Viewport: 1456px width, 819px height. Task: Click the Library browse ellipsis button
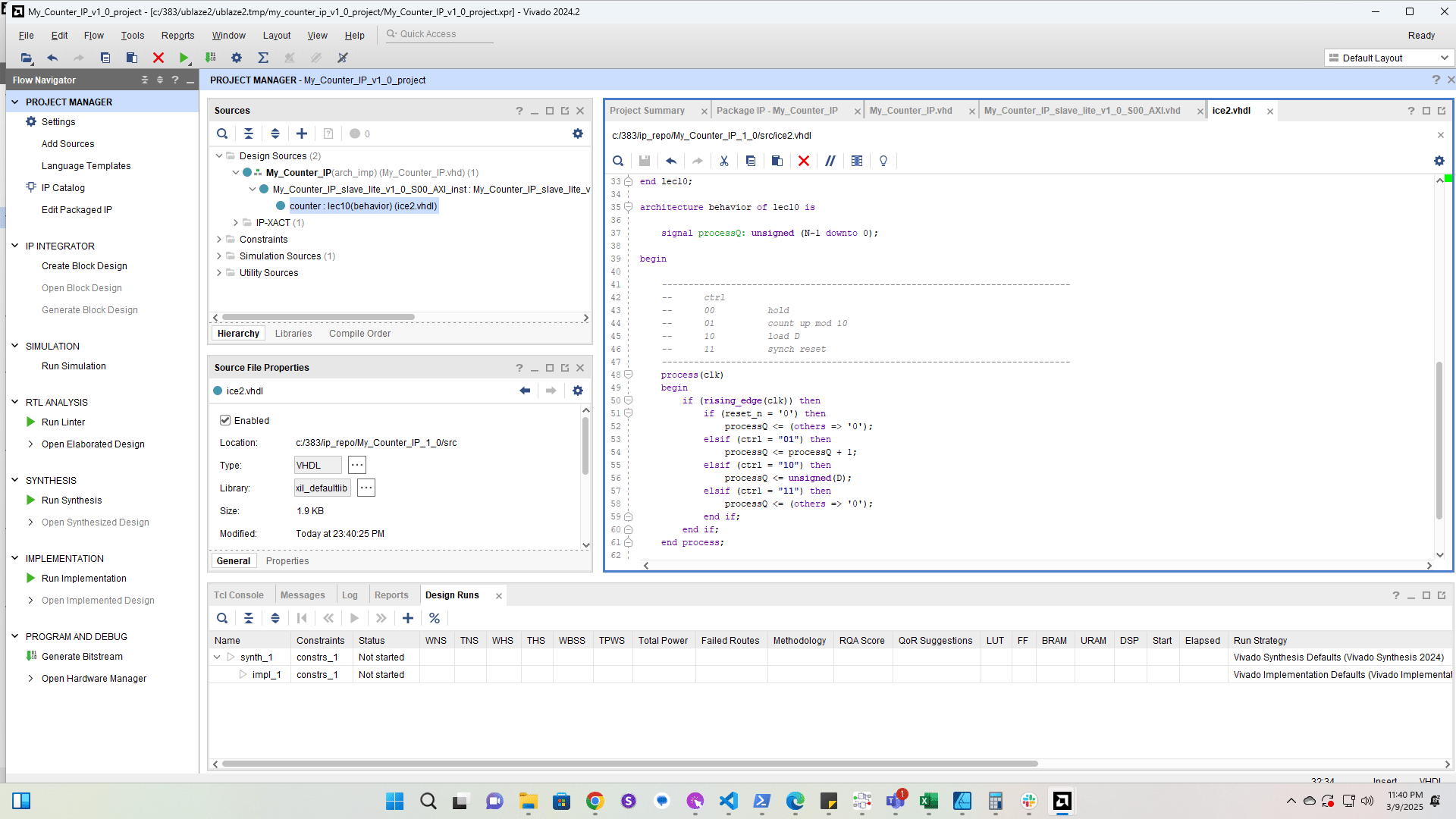point(366,488)
